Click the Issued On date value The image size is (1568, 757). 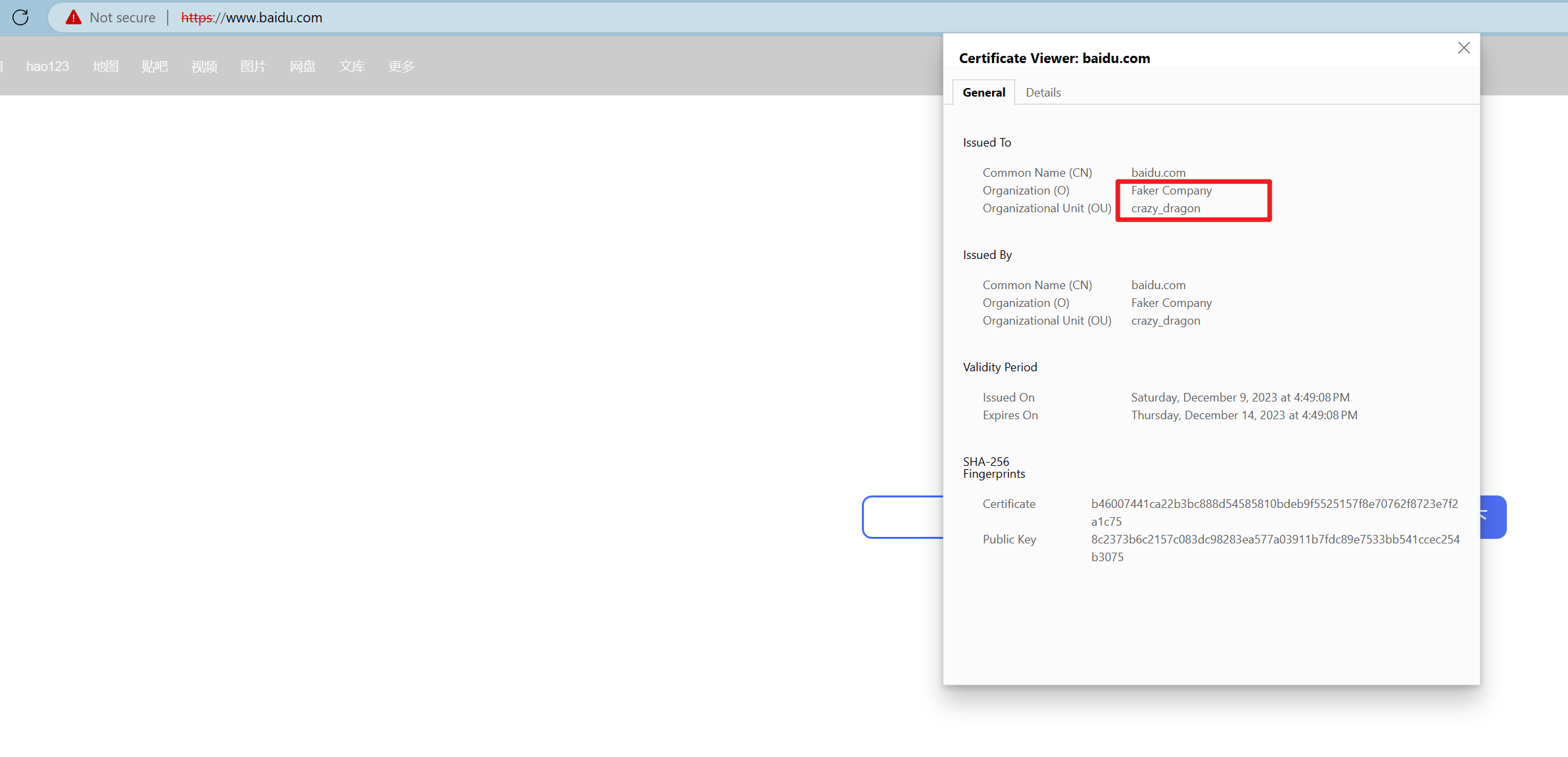[1240, 398]
